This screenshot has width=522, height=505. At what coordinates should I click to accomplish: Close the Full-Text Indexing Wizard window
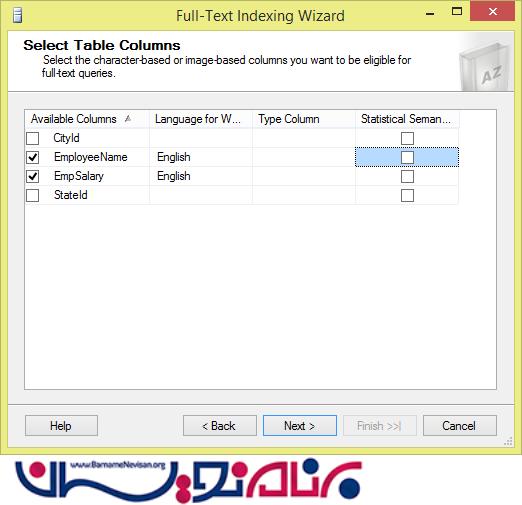pos(492,12)
